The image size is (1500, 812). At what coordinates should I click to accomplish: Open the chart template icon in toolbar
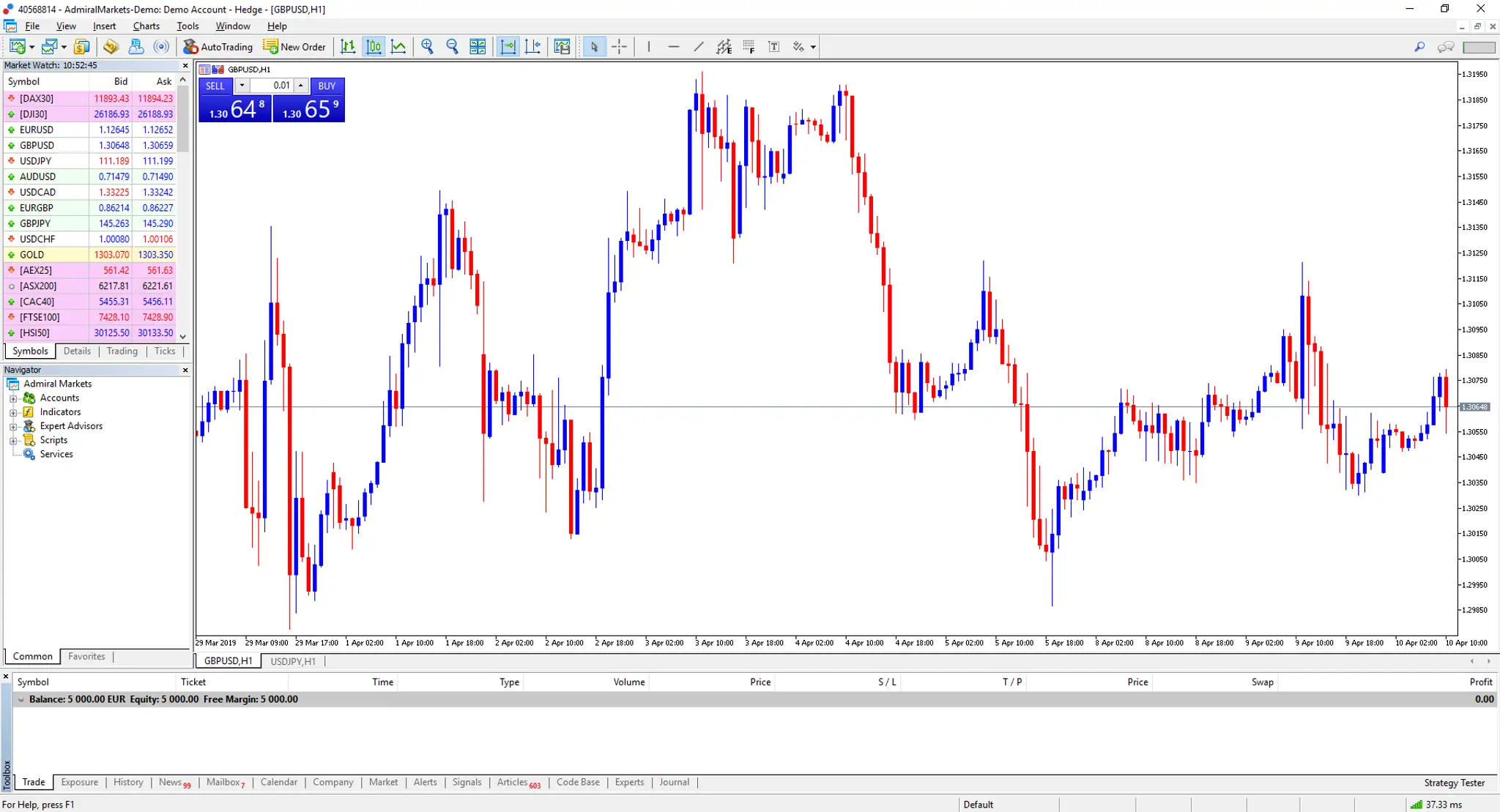pyautogui.click(x=562, y=47)
